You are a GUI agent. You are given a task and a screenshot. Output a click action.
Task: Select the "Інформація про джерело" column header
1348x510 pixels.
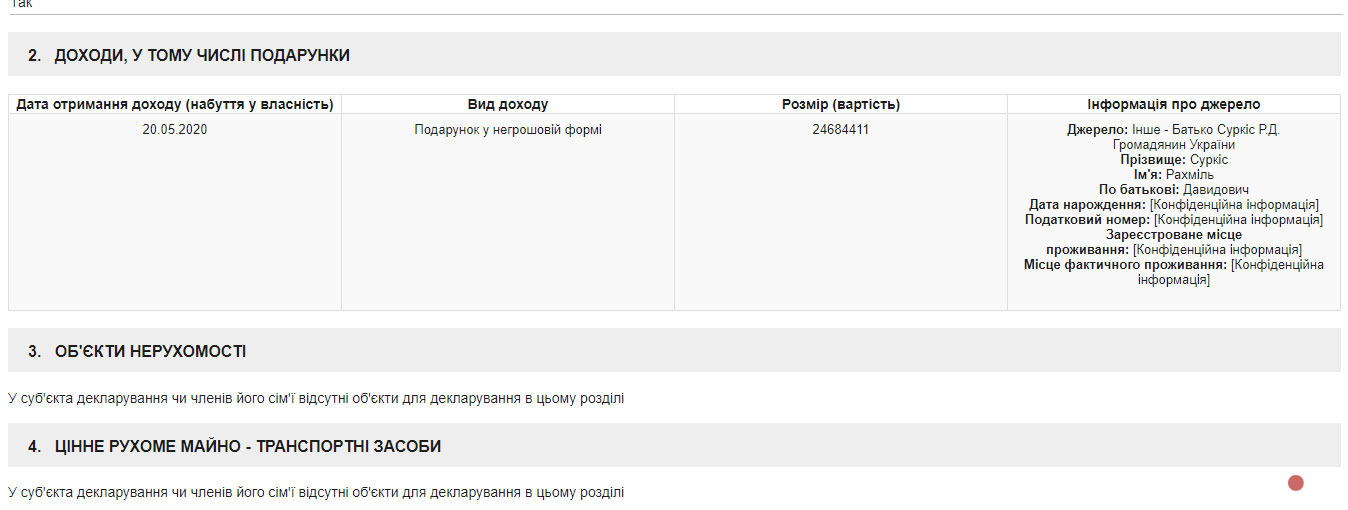pos(1173,104)
